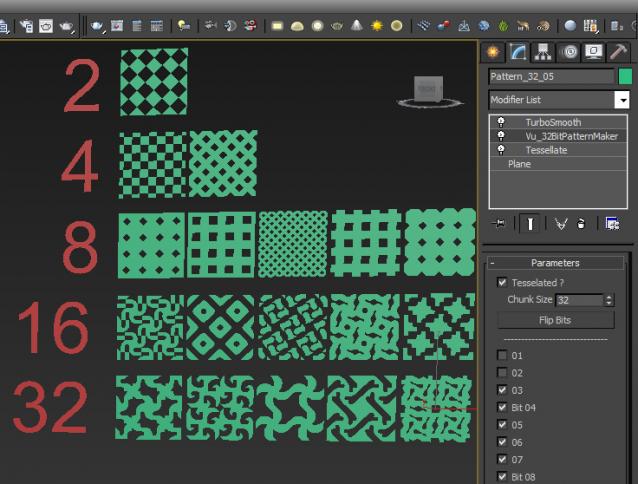Open Render Setup teapot icon with frames
This screenshot has width=638, height=484.
coord(27,26)
